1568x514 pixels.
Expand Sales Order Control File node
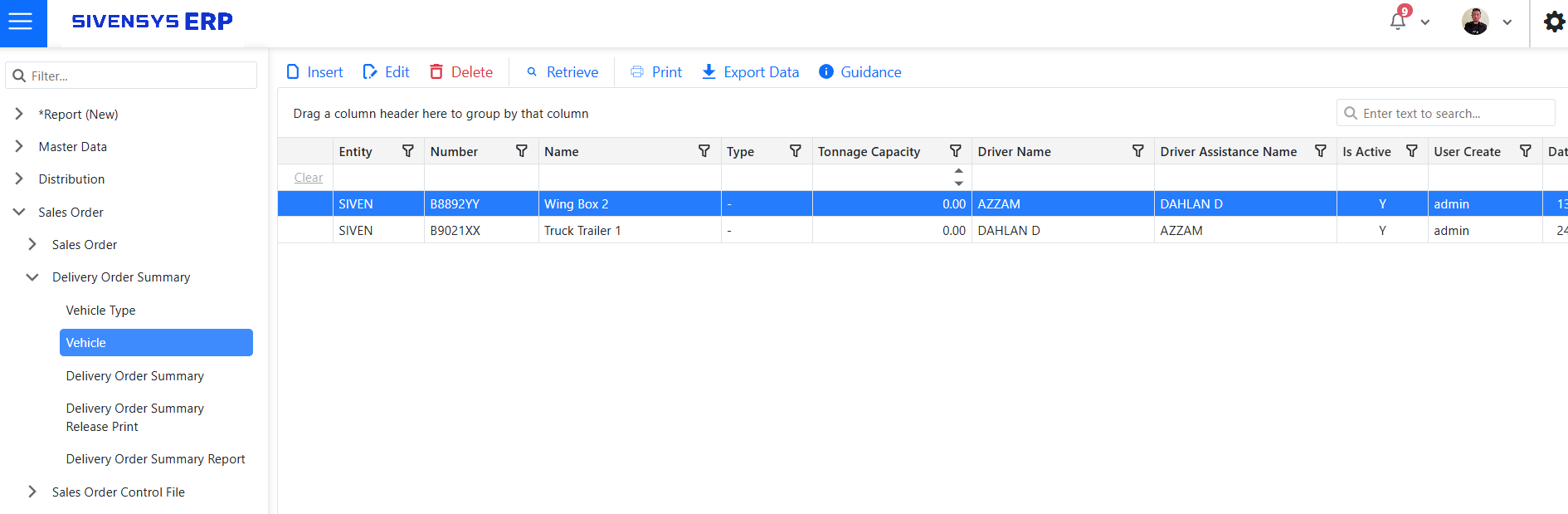[32, 492]
